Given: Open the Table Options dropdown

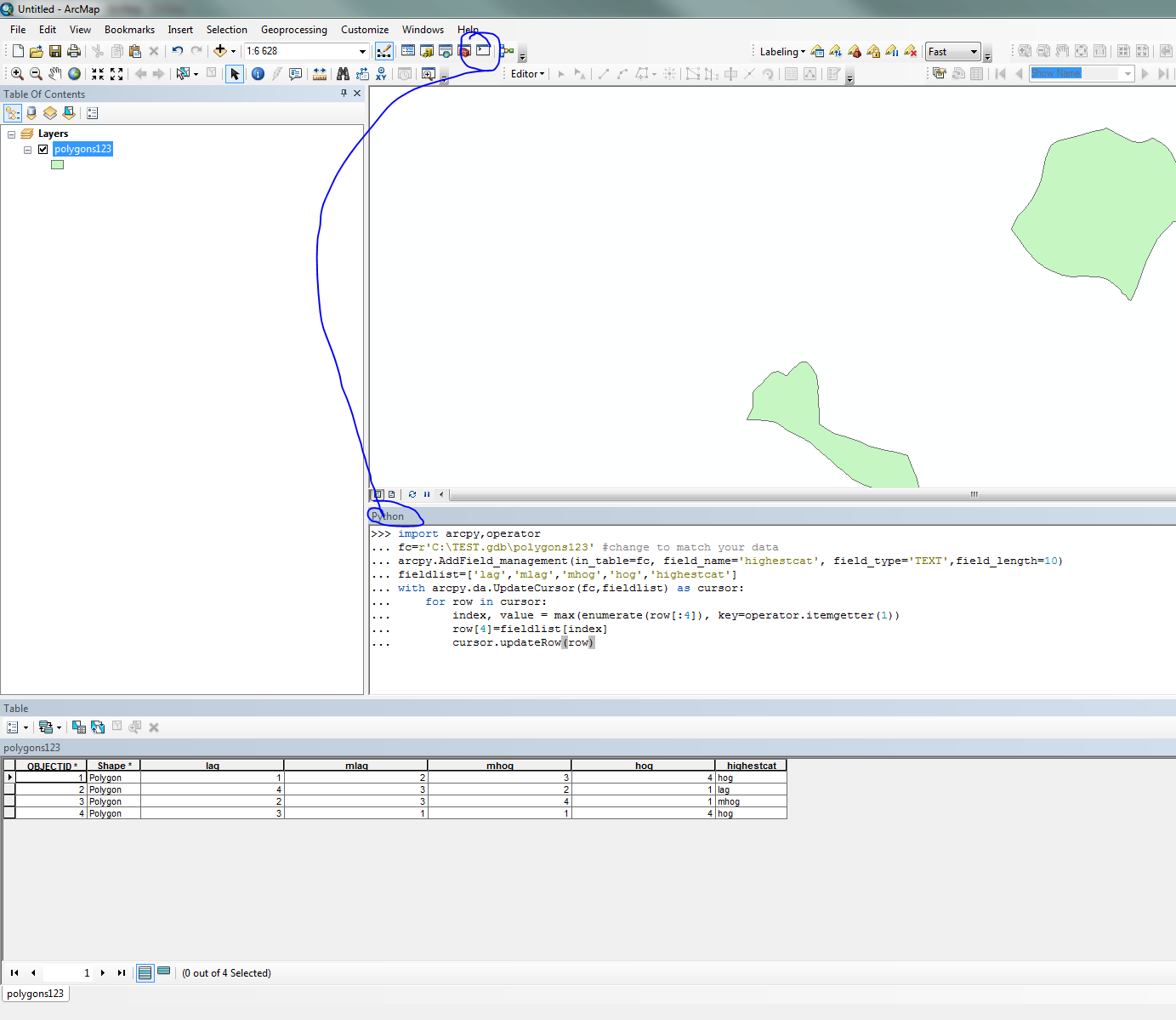Looking at the screenshot, I should [17, 727].
